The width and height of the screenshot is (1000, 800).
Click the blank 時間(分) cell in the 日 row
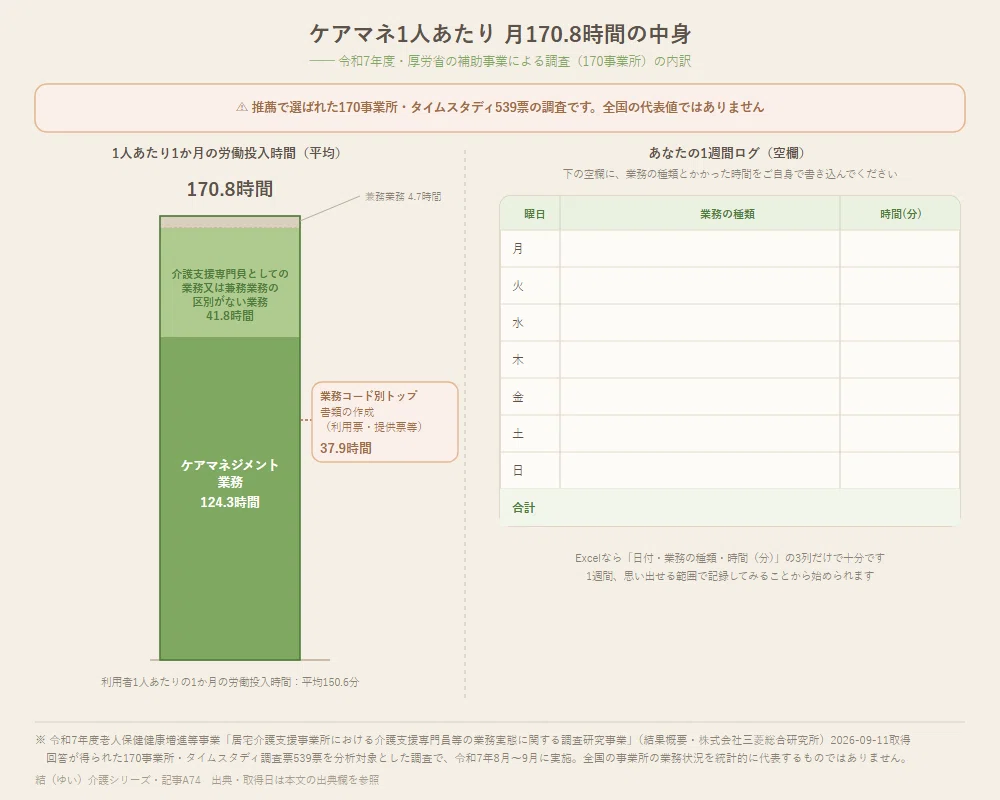(900, 471)
